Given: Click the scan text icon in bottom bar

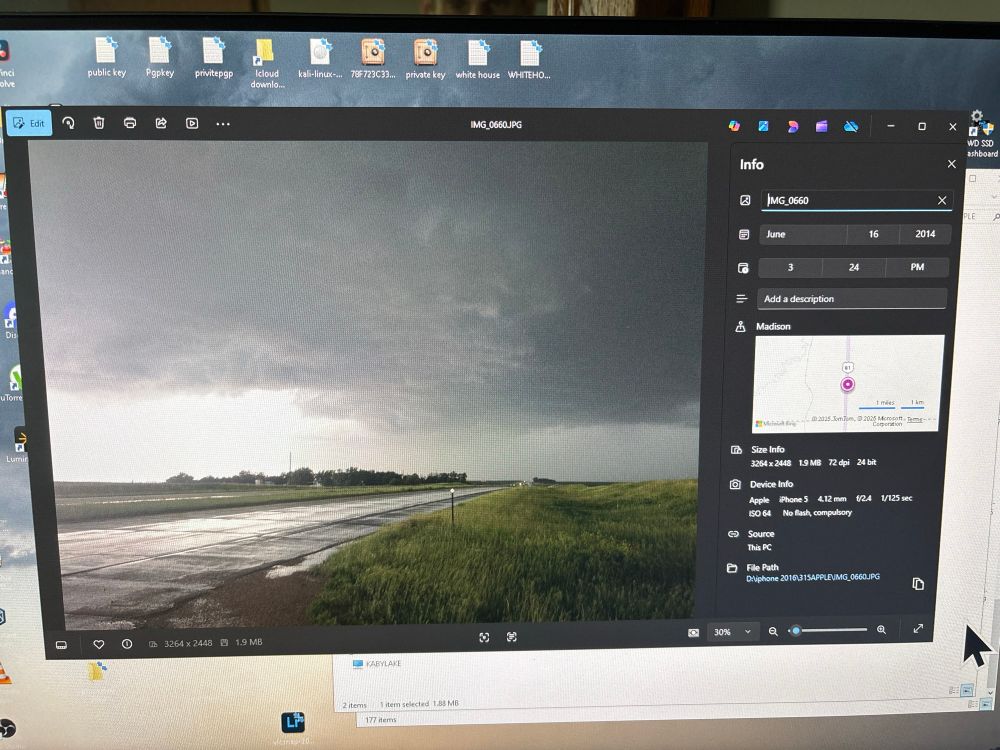Looking at the screenshot, I should (x=511, y=636).
